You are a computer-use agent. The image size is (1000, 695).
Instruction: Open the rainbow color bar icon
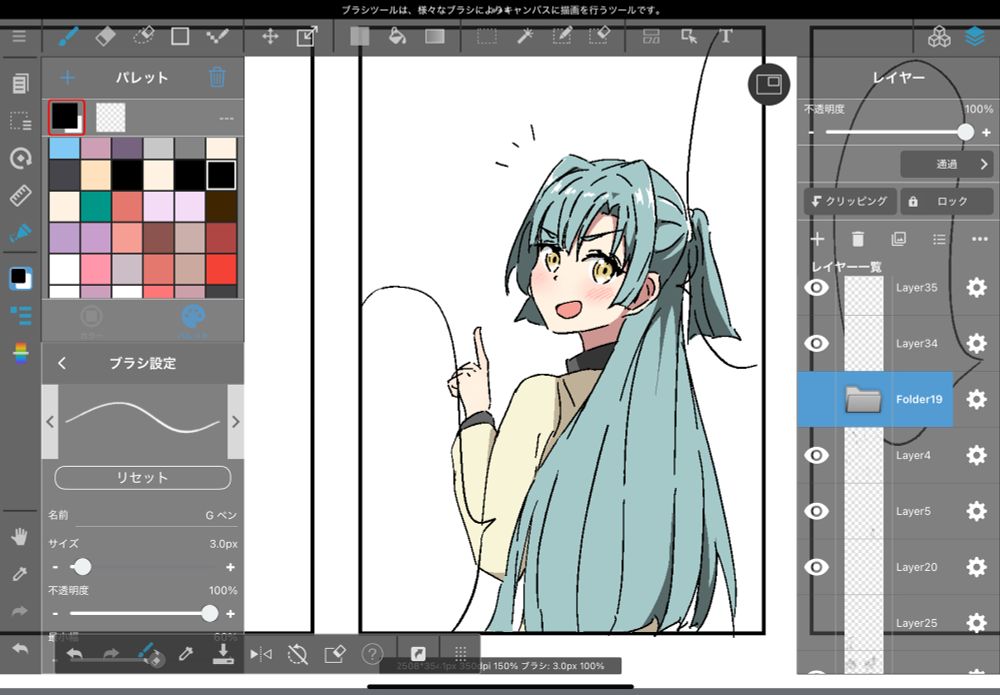click(x=20, y=353)
